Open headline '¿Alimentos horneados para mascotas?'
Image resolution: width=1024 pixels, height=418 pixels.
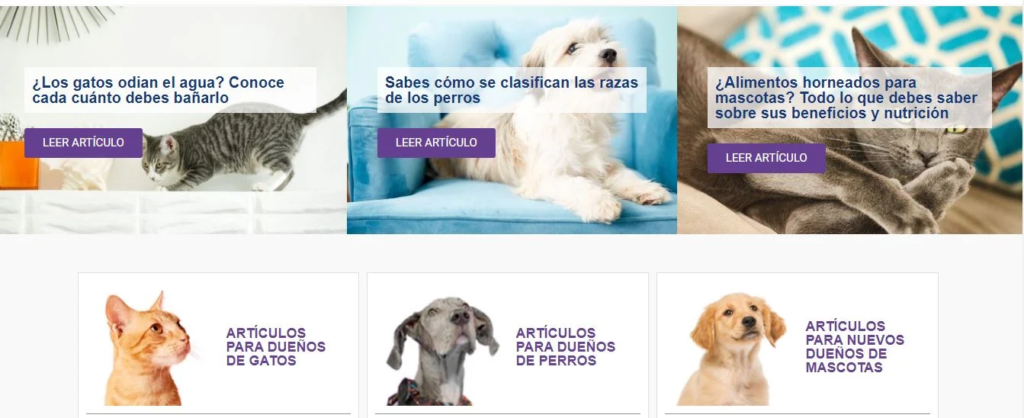pos(846,98)
